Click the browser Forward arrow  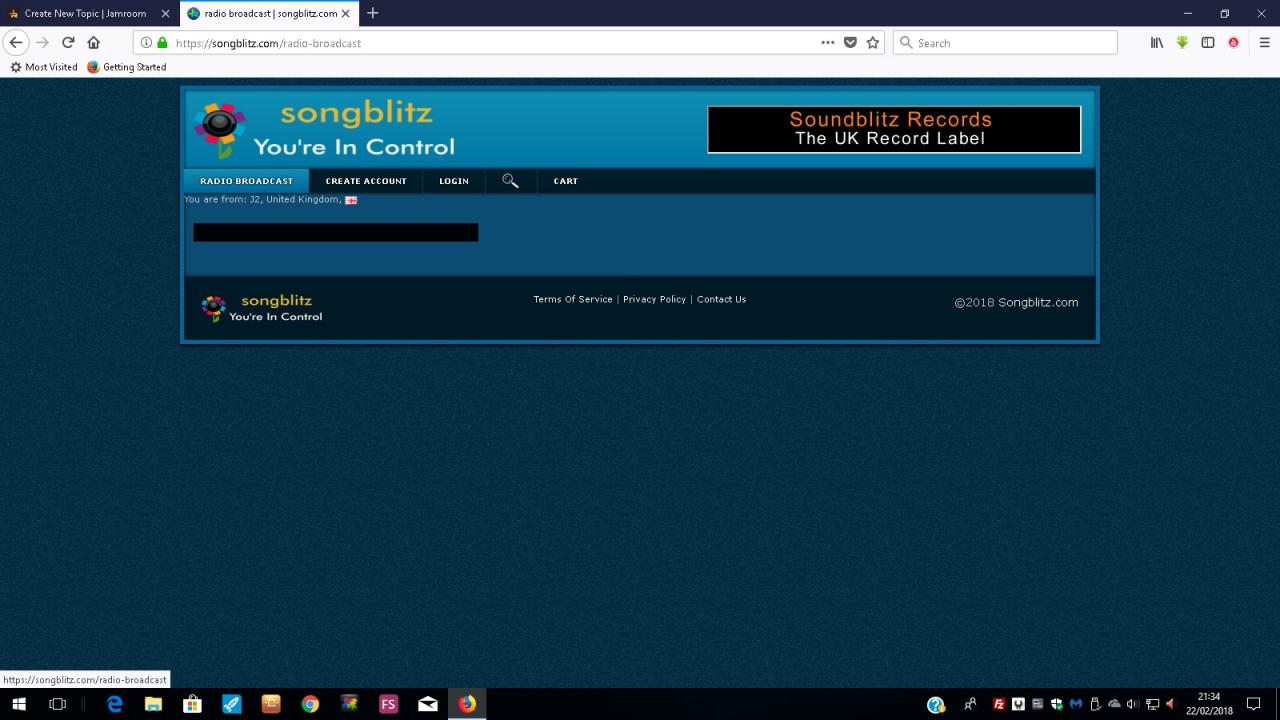point(42,43)
